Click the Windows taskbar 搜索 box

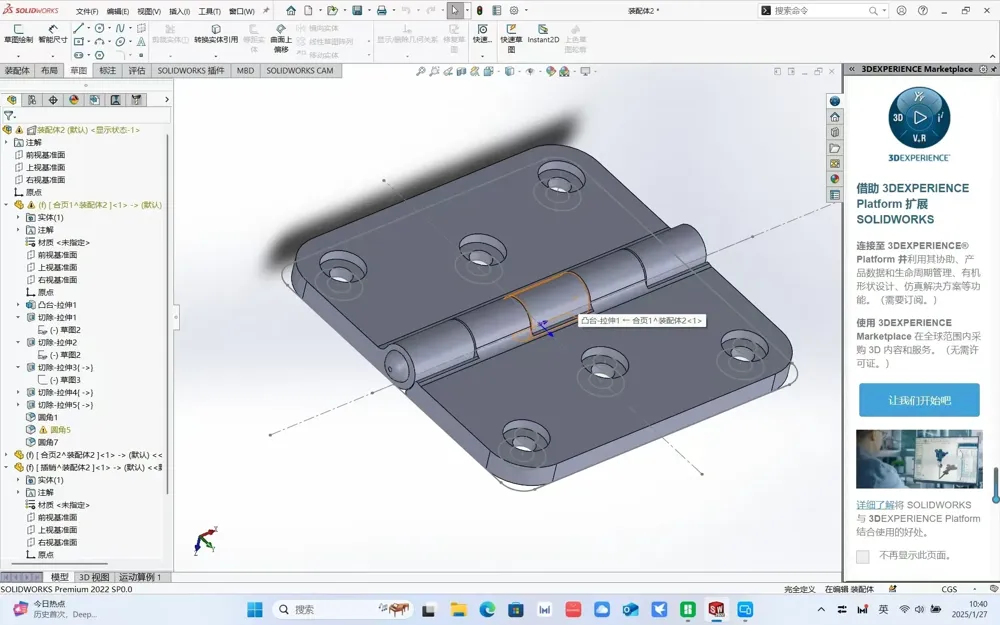tap(342, 610)
